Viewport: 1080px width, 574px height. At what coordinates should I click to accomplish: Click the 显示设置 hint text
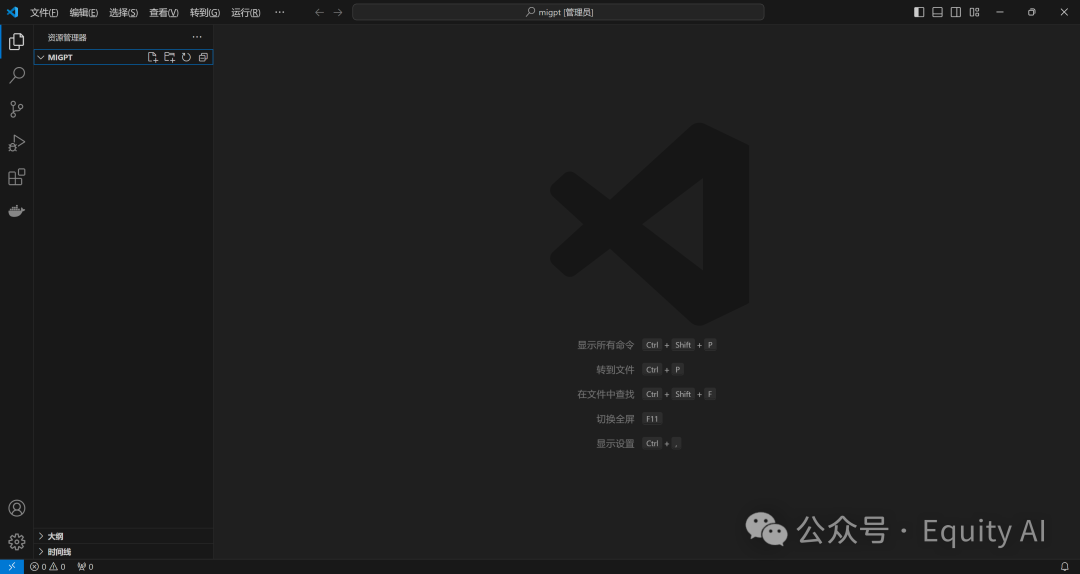tap(615, 443)
